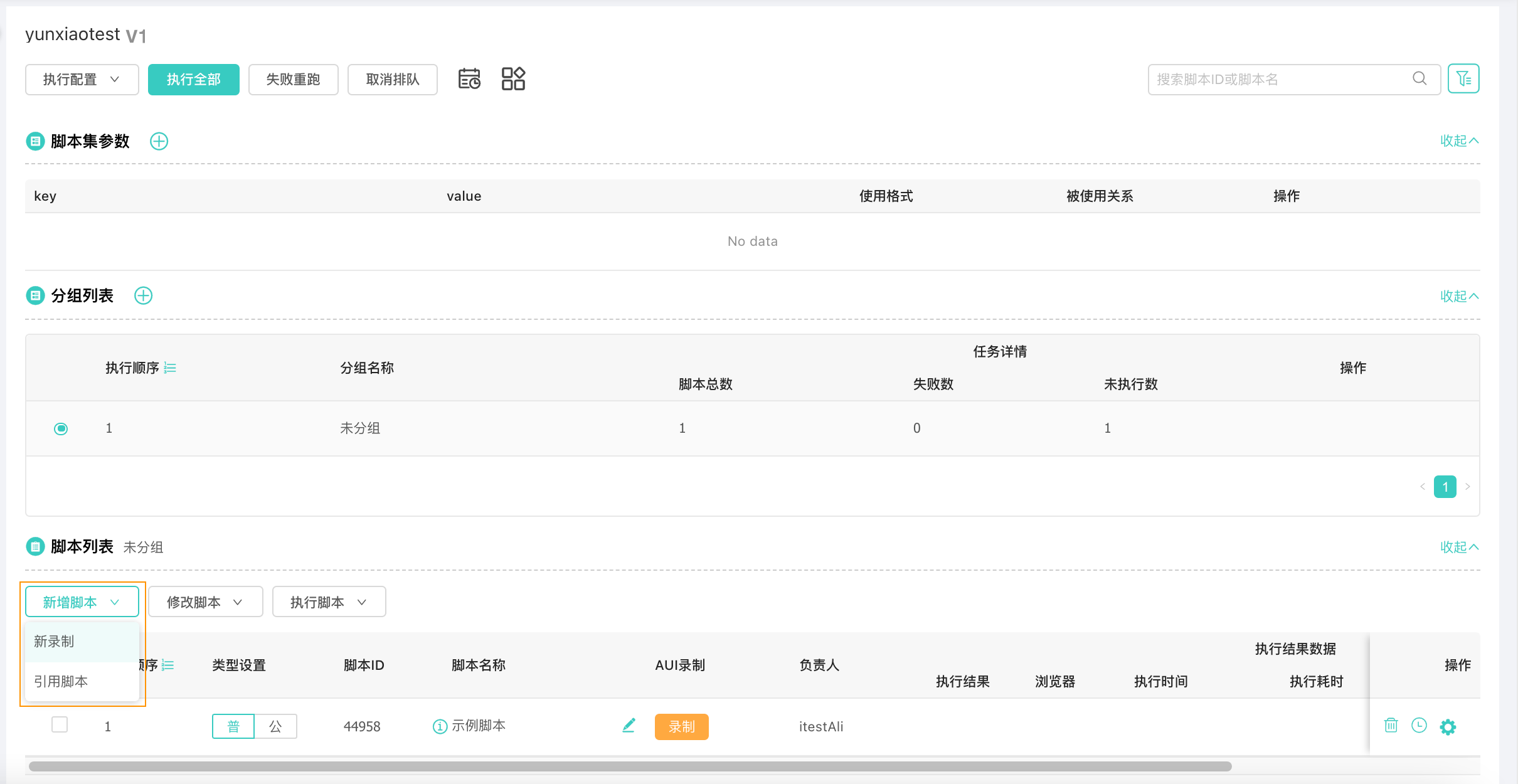Open the filter icon button
Screen dimensions: 1518x784
click(x=1463, y=78)
